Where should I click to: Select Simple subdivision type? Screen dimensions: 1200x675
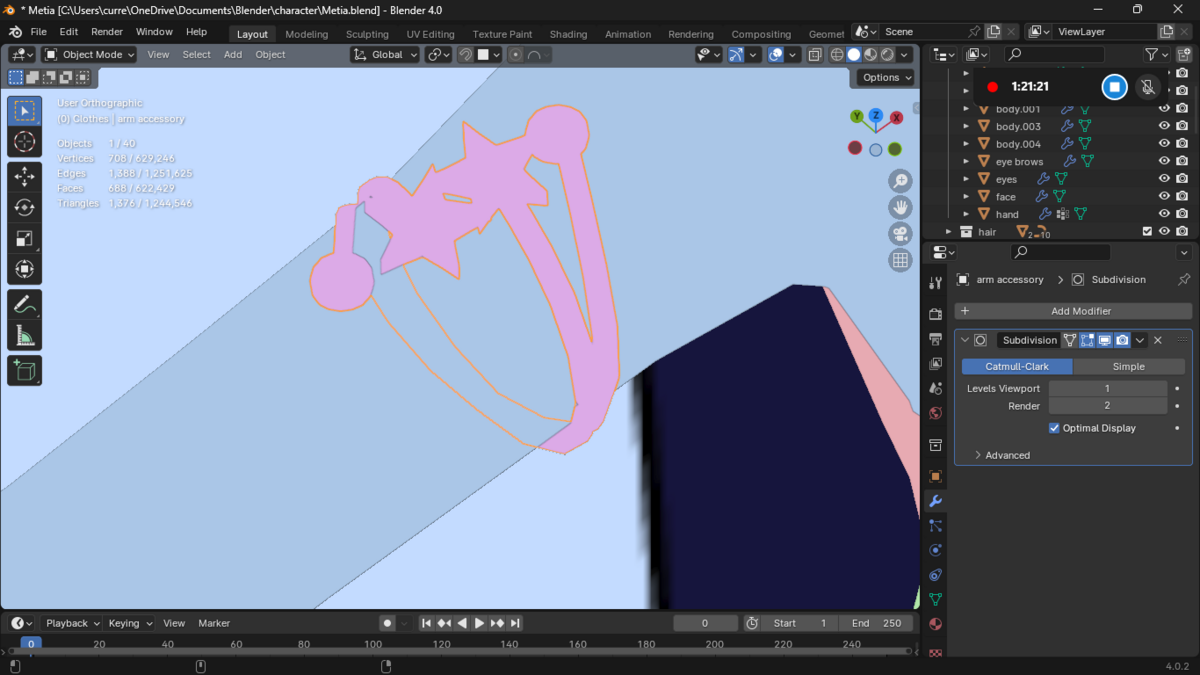point(1128,366)
